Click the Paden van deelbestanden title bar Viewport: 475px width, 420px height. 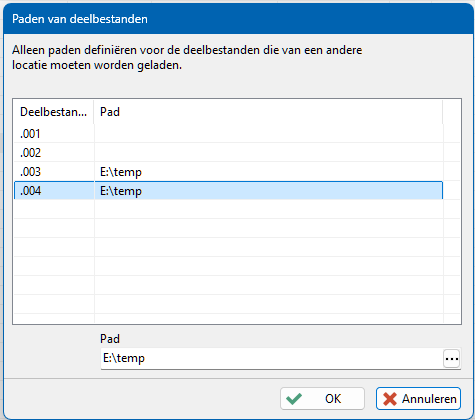click(x=239, y=19)
